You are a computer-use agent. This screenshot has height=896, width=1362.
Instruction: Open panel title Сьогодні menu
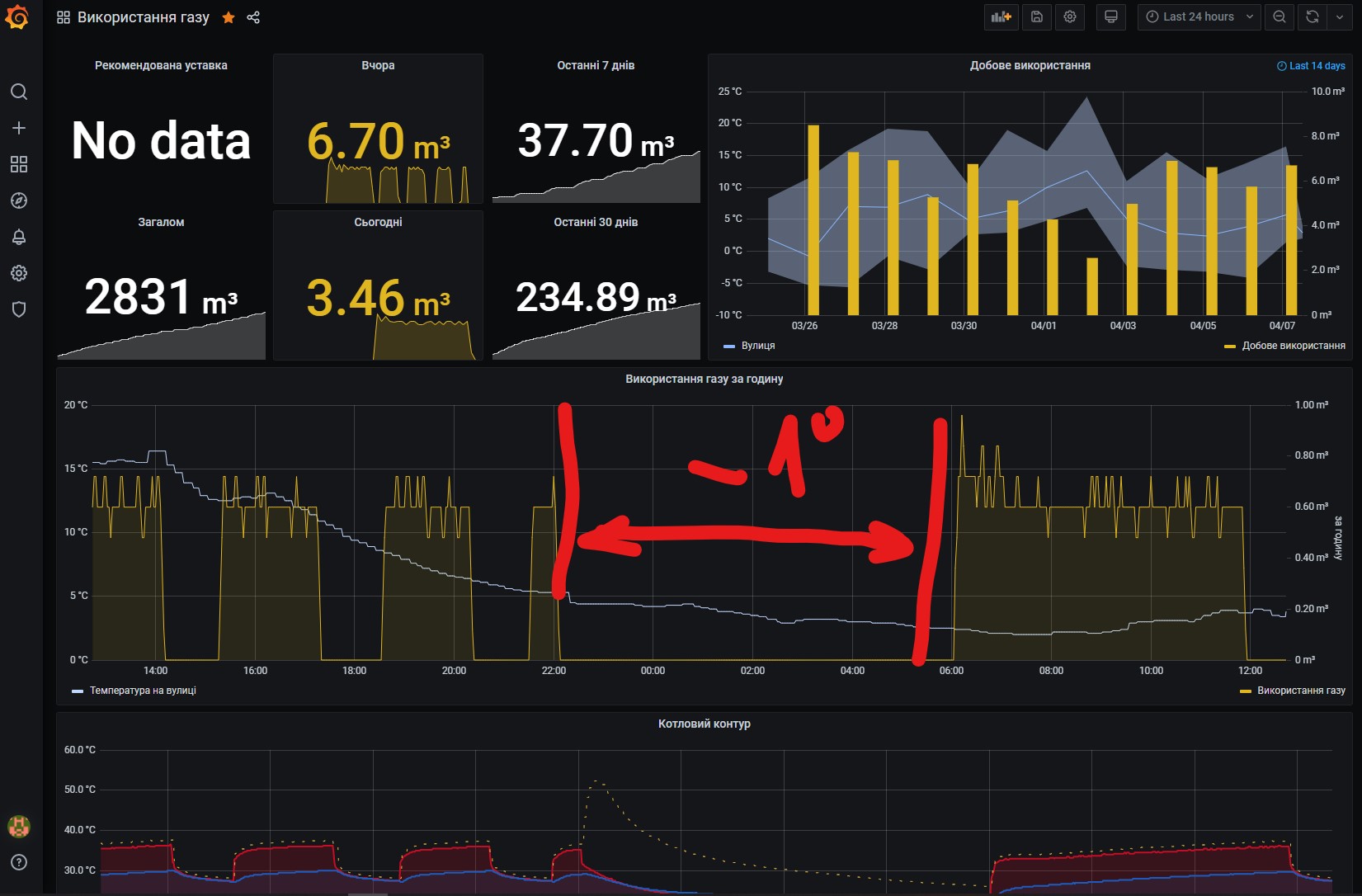[378, 222]
